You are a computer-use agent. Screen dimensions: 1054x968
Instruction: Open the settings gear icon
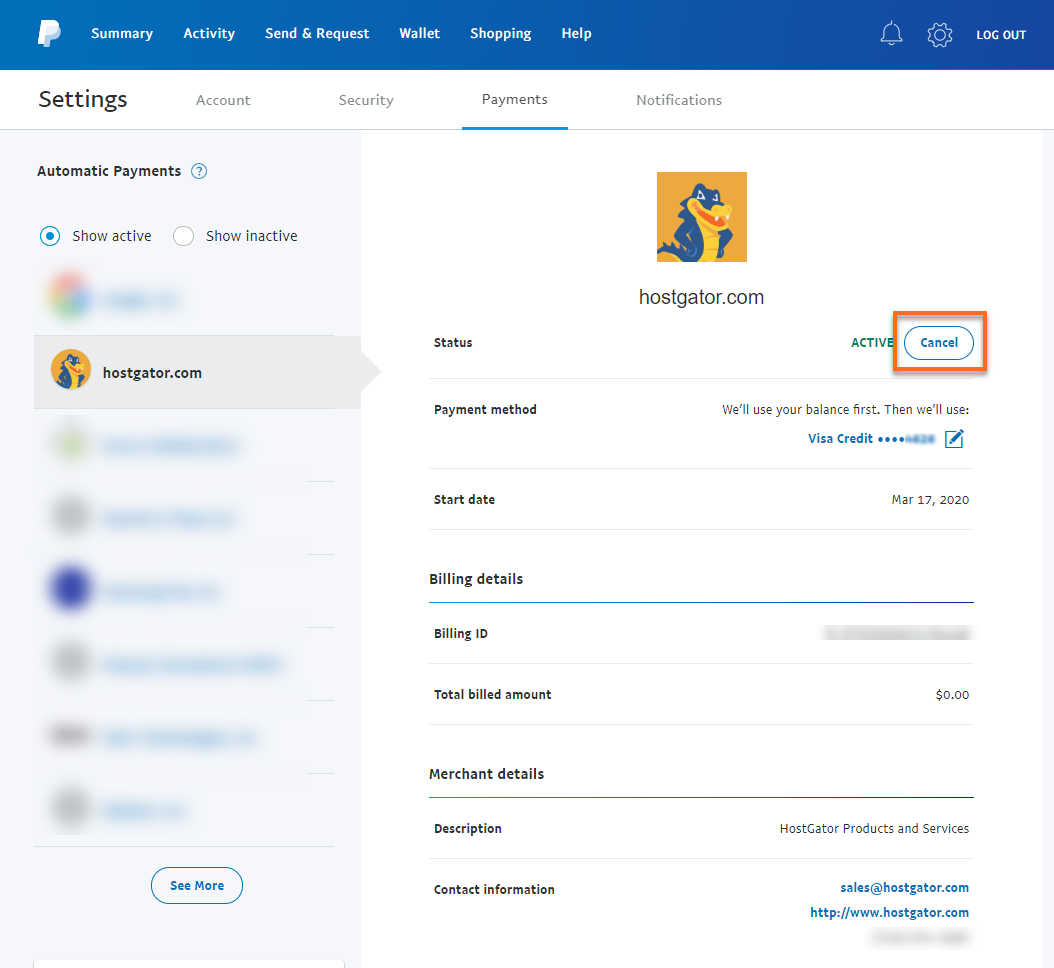coord(939,34)
